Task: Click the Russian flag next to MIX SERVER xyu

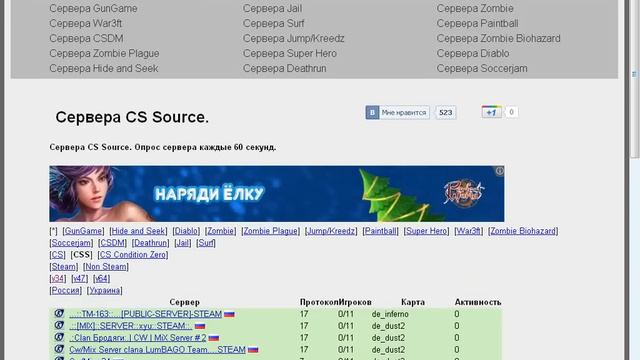Action: [x=200, y=326]
